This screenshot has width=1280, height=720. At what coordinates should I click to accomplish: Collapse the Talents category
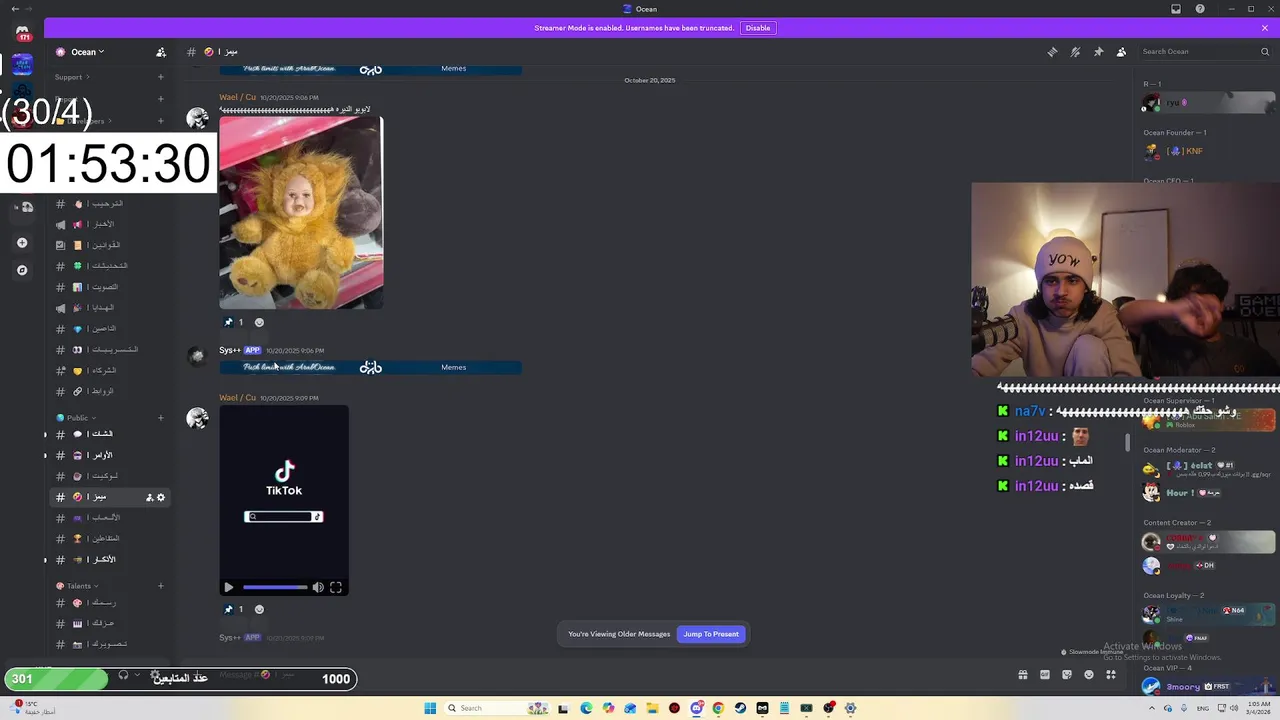pos(77,586)
